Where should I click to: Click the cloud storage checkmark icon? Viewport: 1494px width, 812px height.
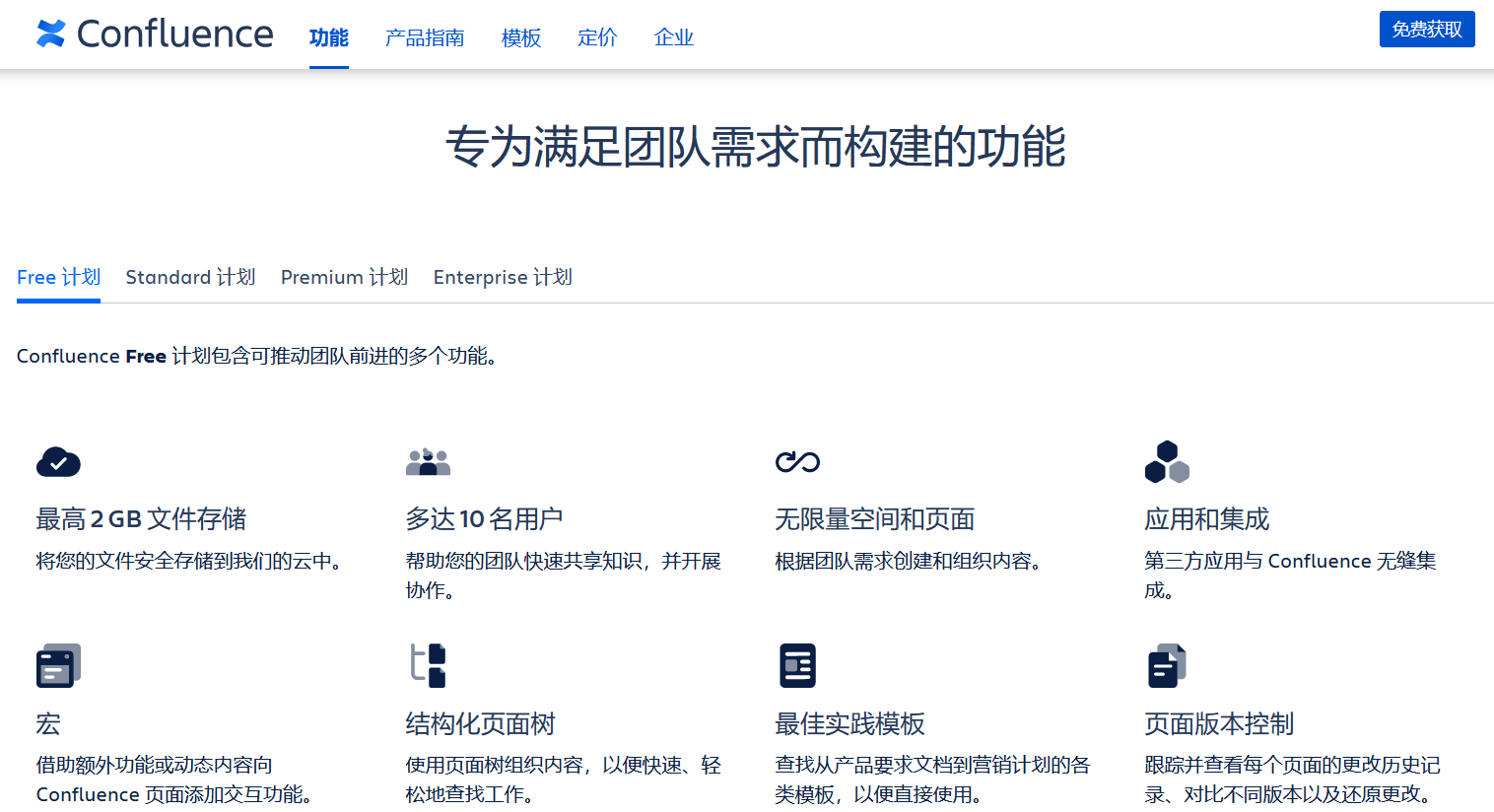coord(58,461)
